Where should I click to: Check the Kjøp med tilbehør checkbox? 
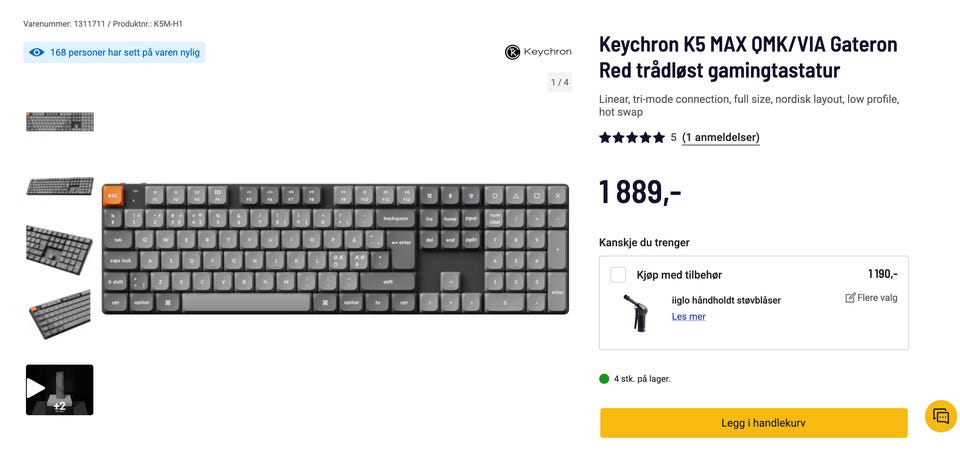[x=618, y=275]
